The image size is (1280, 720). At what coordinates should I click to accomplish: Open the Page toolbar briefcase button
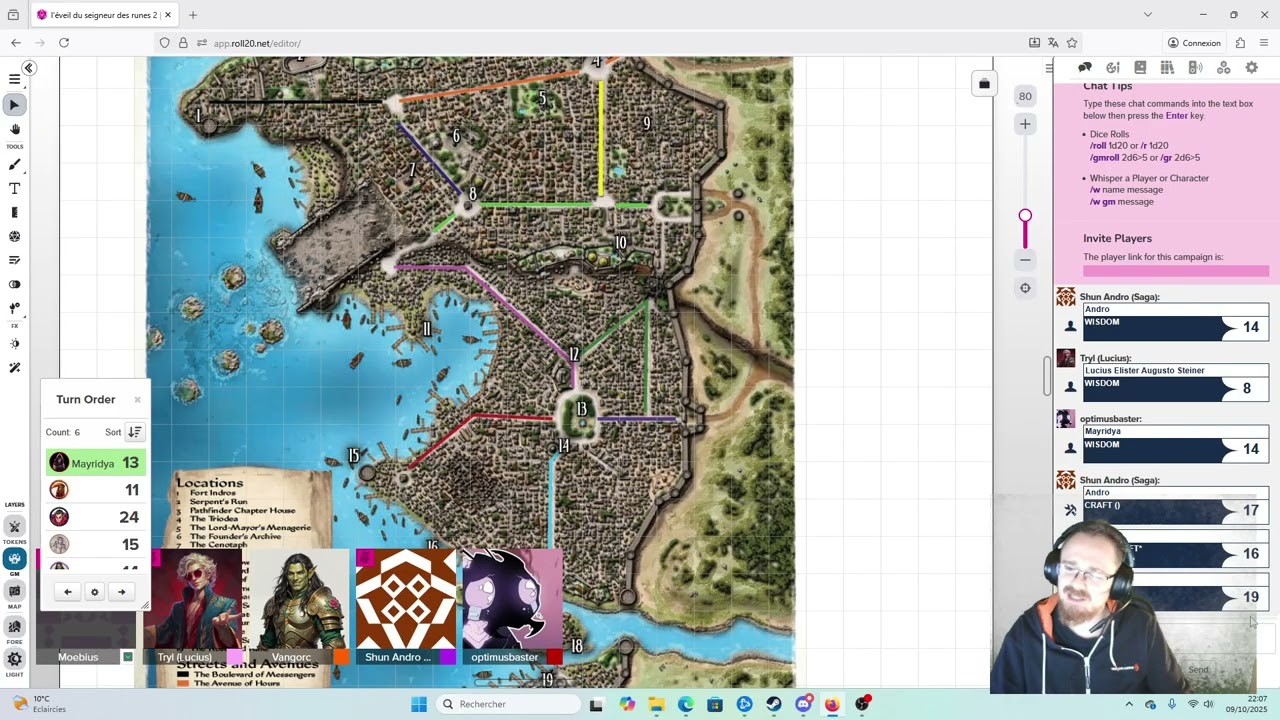(x=984, y=84)
